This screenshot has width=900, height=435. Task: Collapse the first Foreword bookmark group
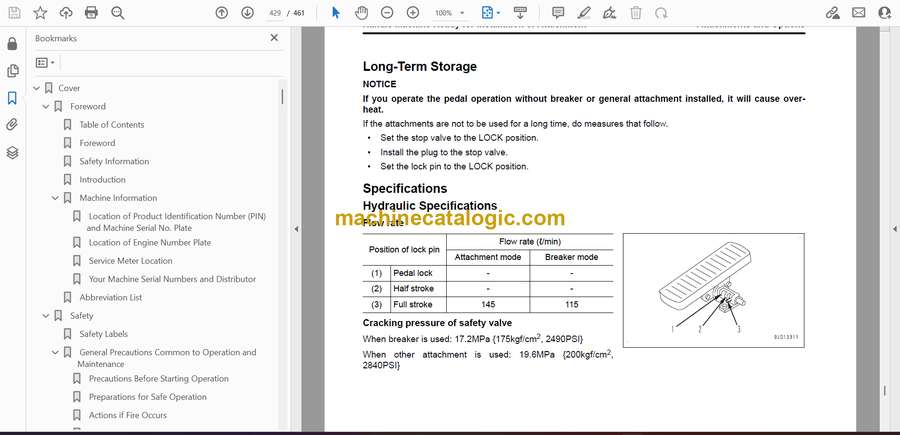[x=46, y=107]
